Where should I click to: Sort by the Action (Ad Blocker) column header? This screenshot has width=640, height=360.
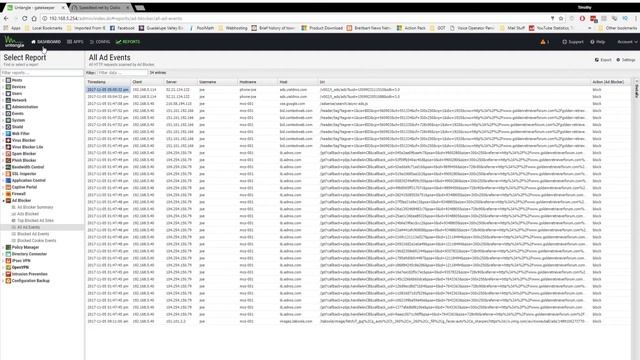coord(610,82)
